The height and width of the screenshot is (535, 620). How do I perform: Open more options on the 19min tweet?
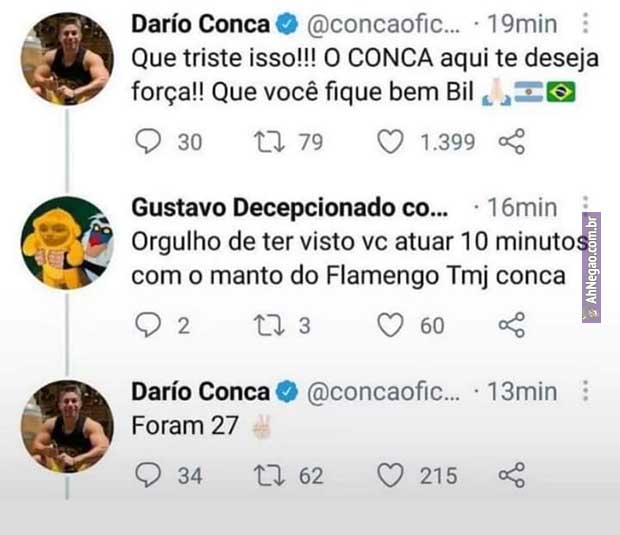[x=586, y=25]
